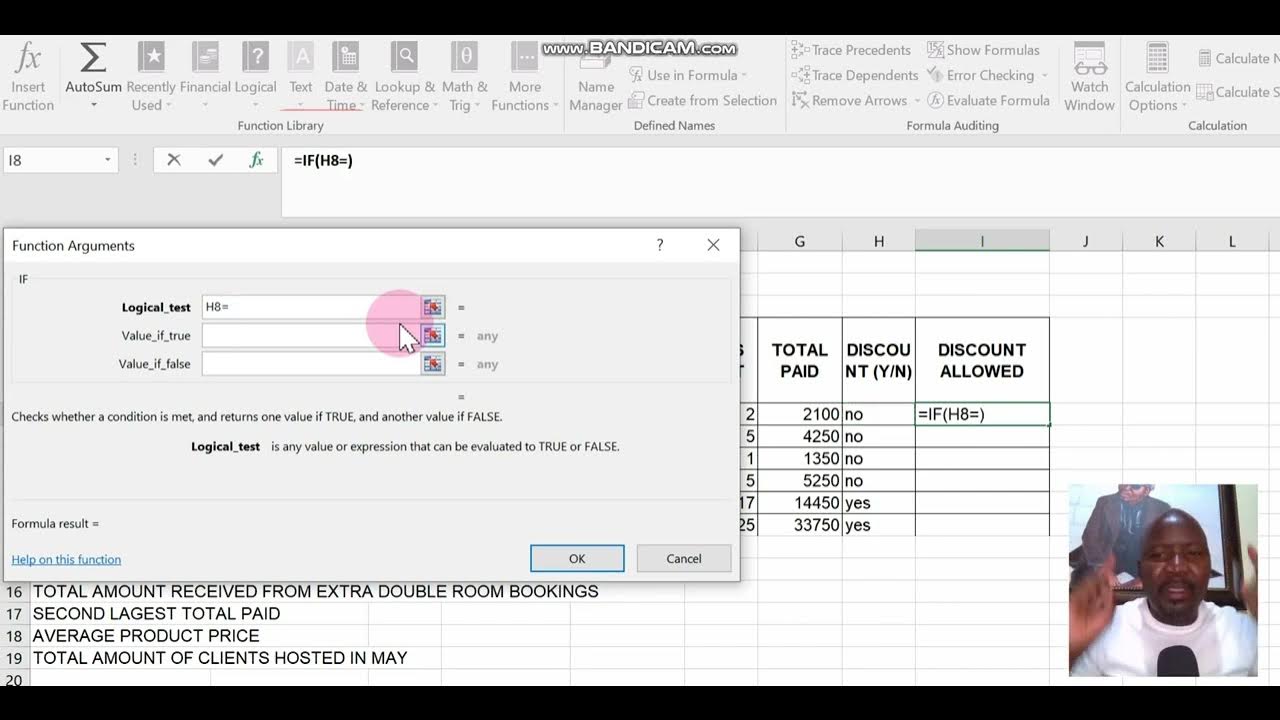Viewport: 1280px width, 720px height.
Task: Click the Logical_test input field
Action: pyautogui.click(x=311, y=307)
